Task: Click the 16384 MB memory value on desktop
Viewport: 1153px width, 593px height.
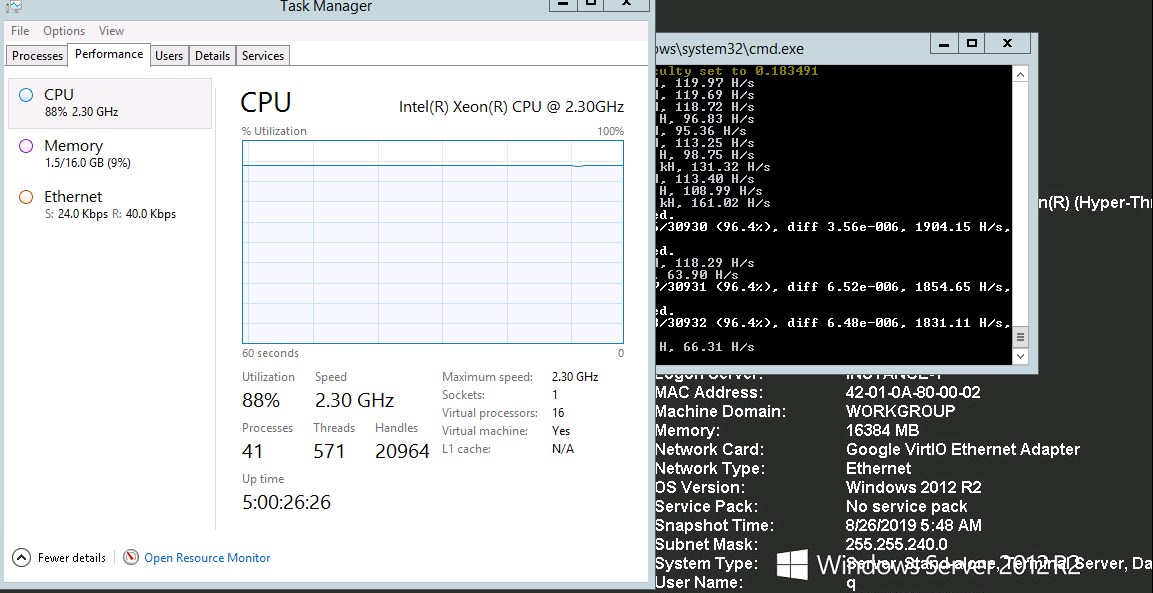Action: (882, 430)
